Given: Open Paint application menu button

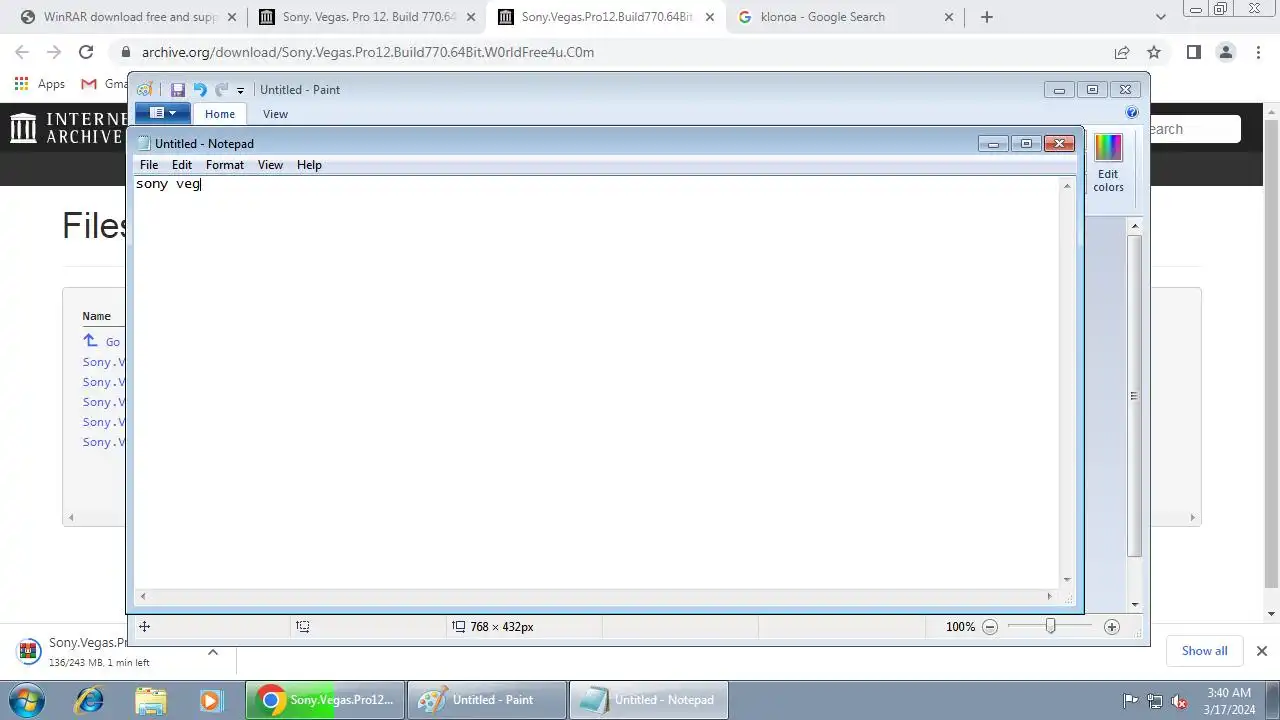Looking at the screenshot, I should (x=162, y=114).
